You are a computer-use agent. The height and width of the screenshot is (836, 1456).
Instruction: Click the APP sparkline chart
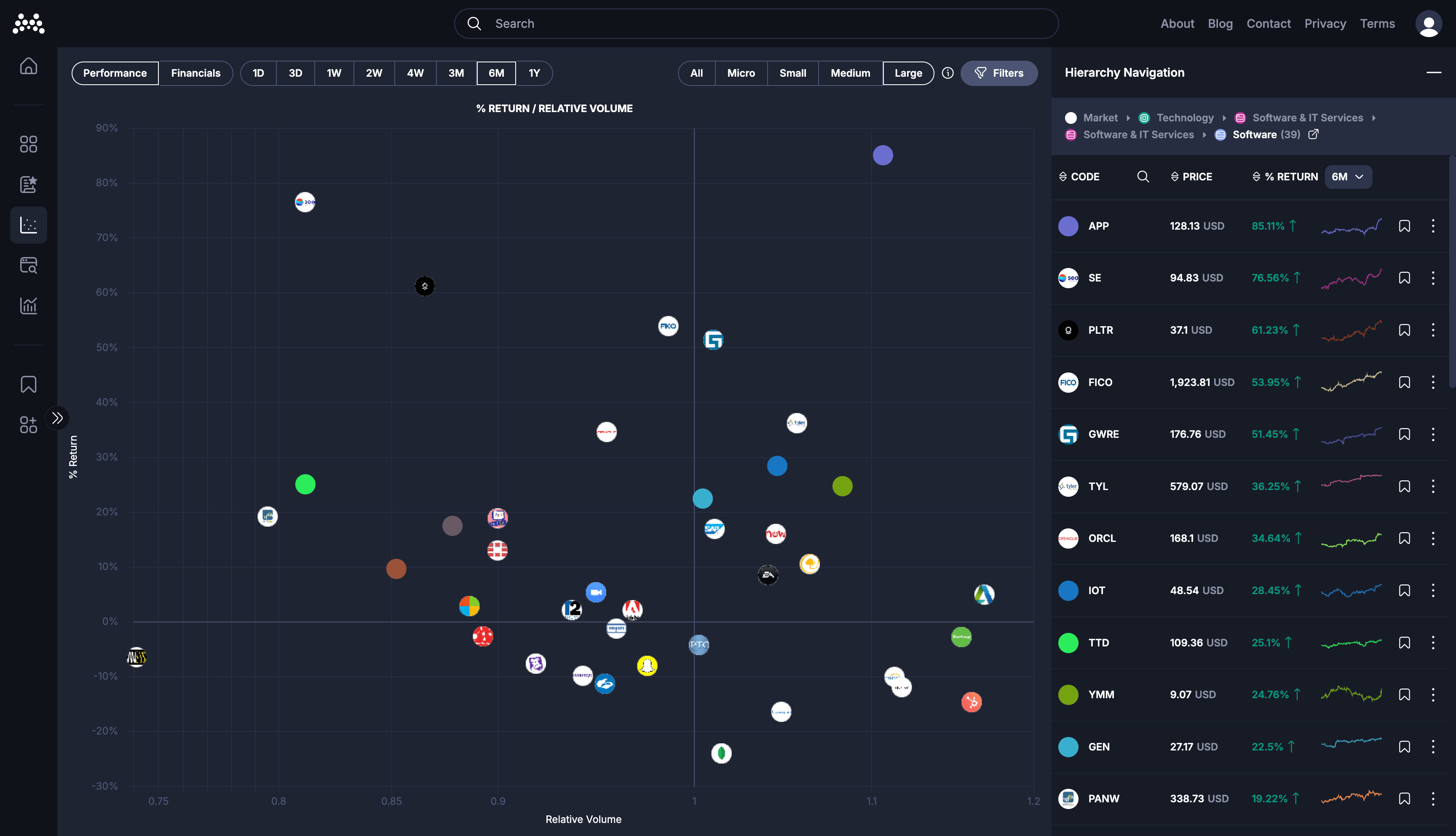[x=1351, y=226]
